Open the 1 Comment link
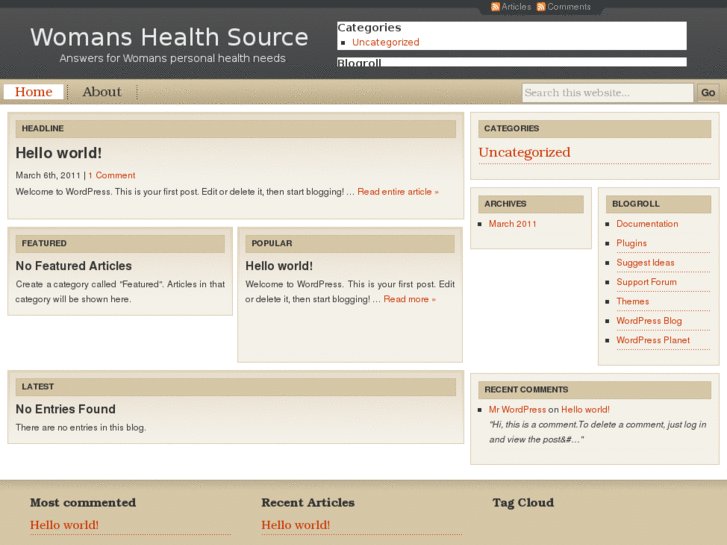 tap(112, 175)
